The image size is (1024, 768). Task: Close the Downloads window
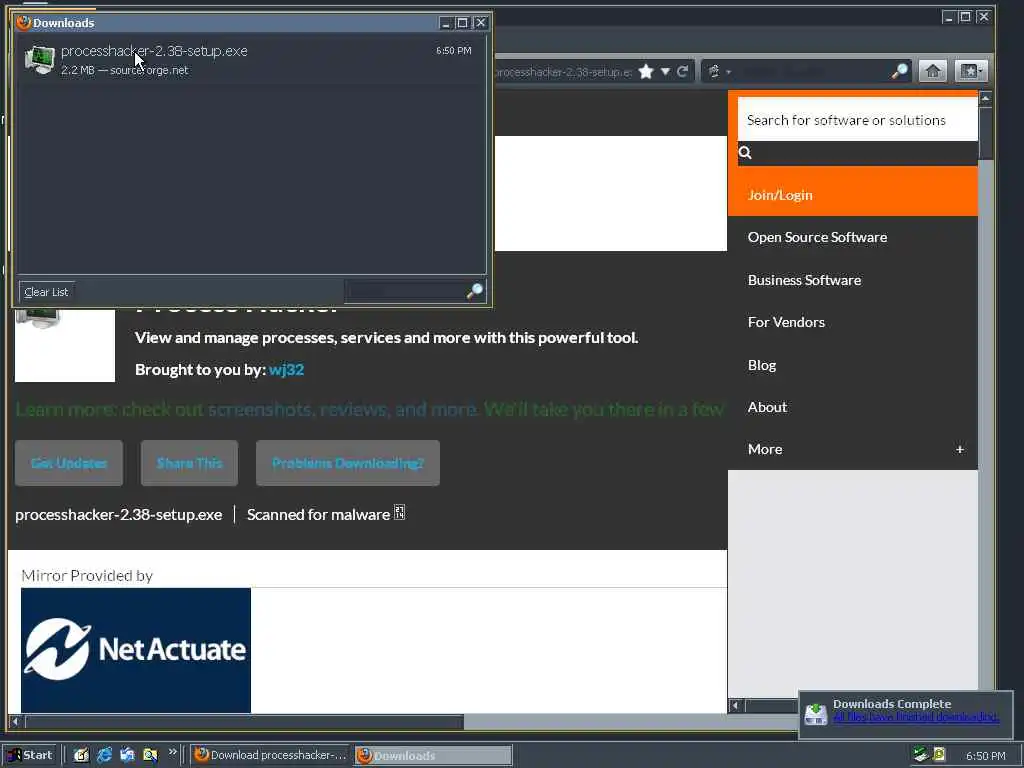tap(481, 23)
